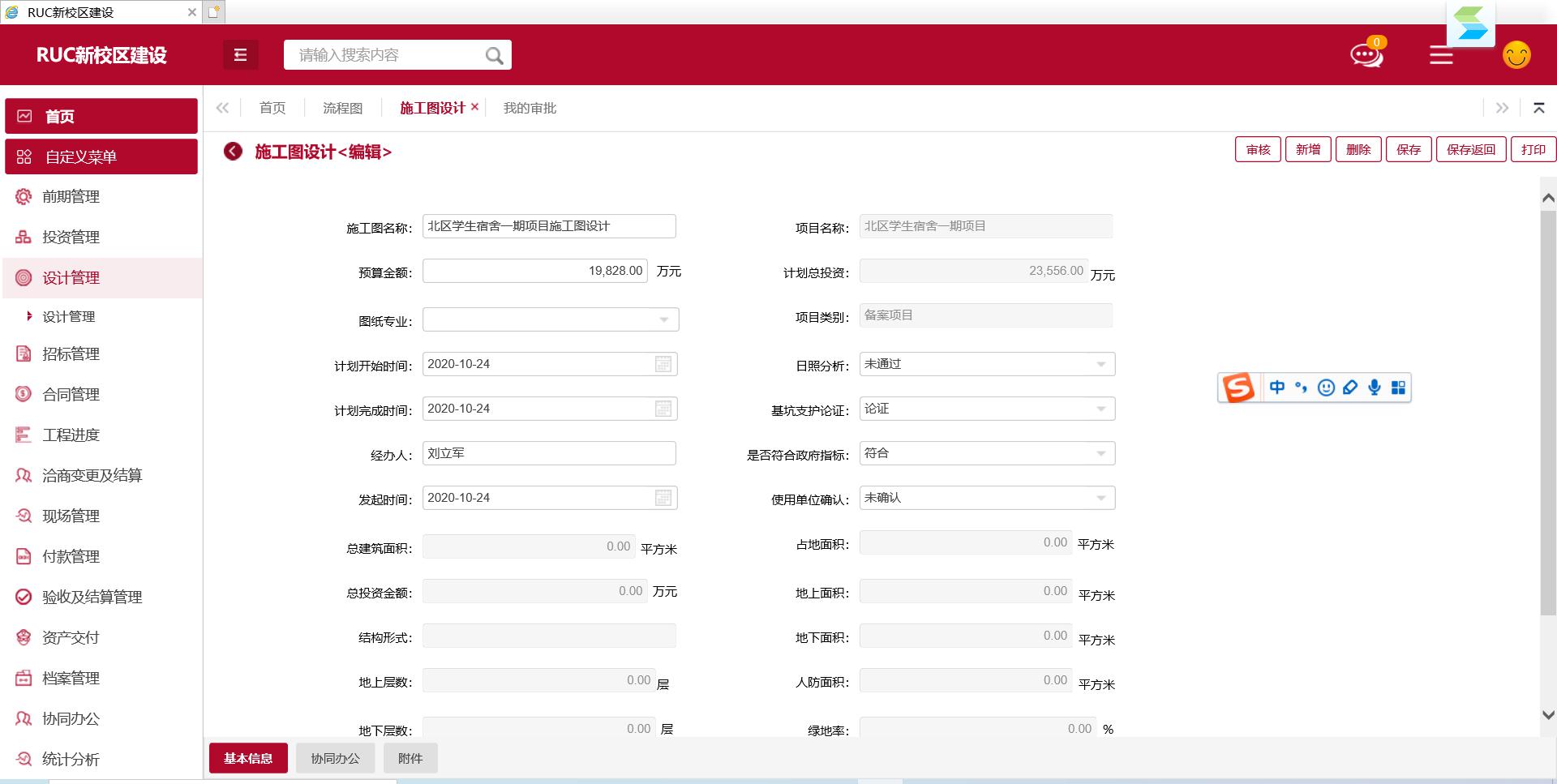The image size is (1557, 784).
Task: Click the 保存返回 button
Action: tap(1470, 150)
